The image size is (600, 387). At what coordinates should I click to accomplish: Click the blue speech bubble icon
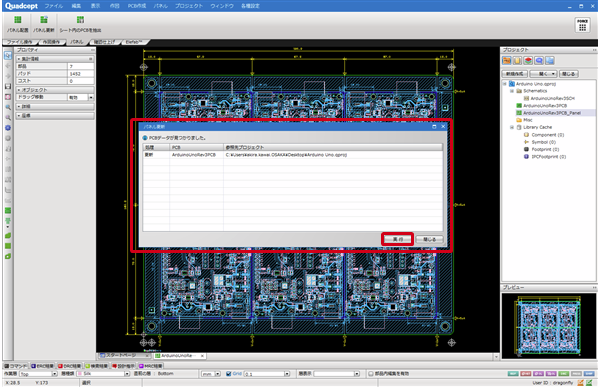pyautogui.click(x=539, y=61)
